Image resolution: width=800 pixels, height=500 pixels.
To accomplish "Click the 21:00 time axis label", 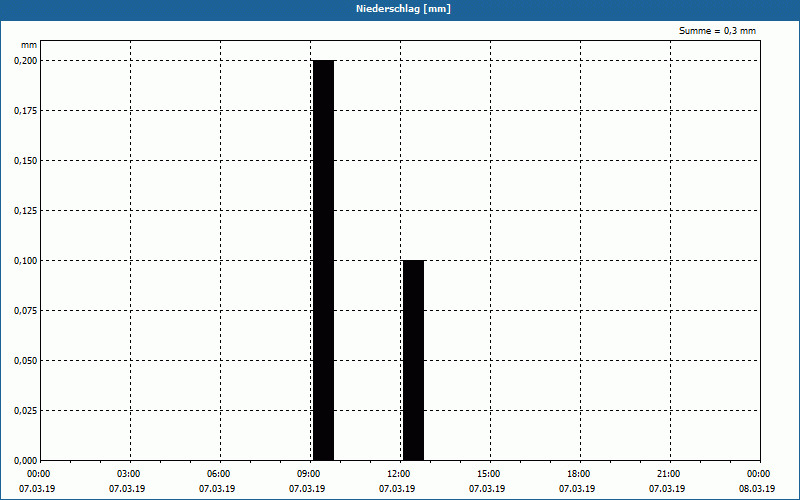I will tap(669, 474).
